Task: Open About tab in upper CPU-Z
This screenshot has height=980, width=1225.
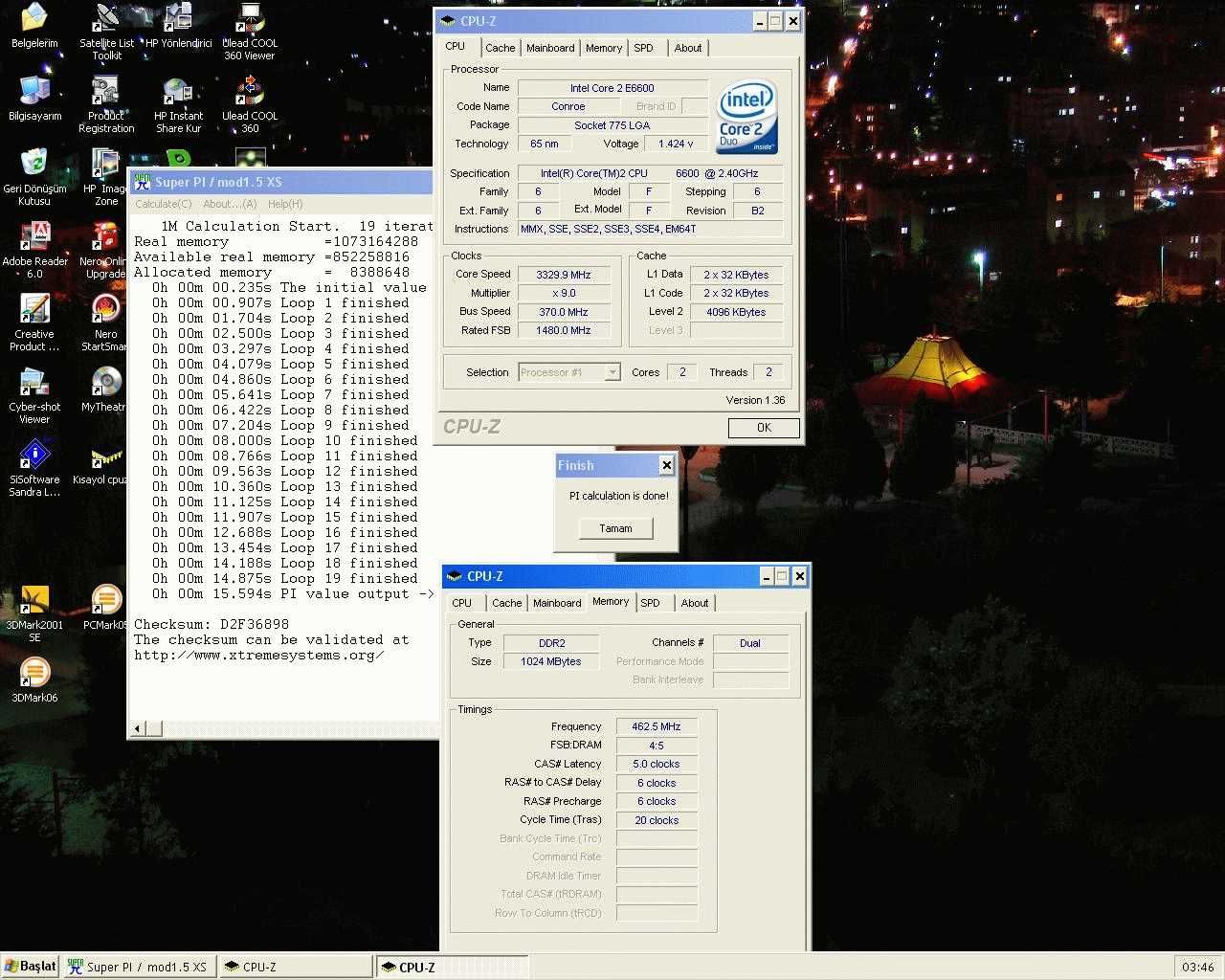Action: [x=688, y=48]
